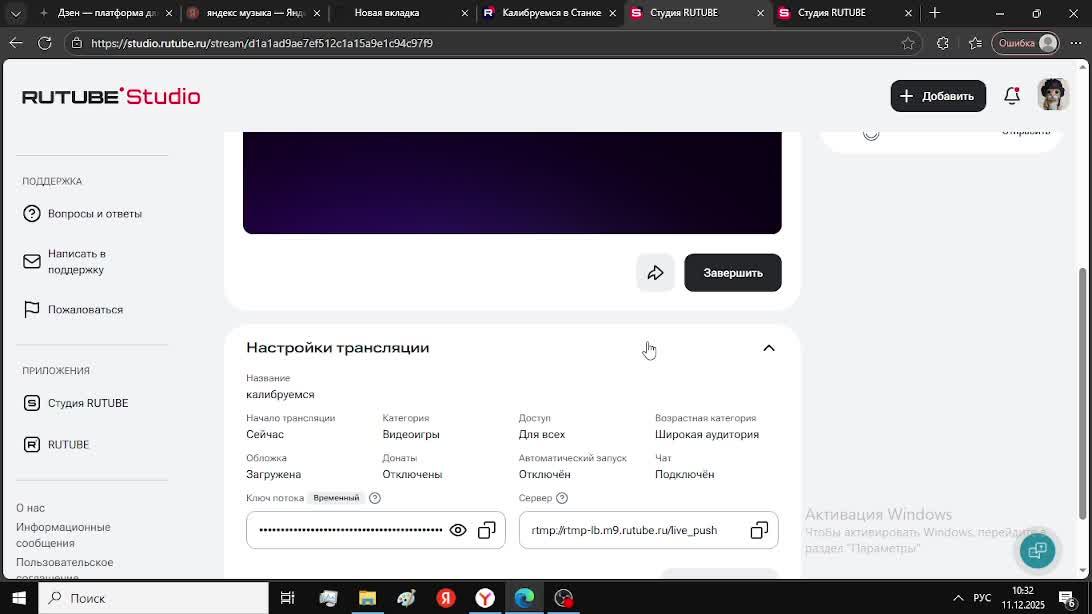This screenshot has height=614, width=1092.
Task: Copy the stream key
Action: pos(487,530)
